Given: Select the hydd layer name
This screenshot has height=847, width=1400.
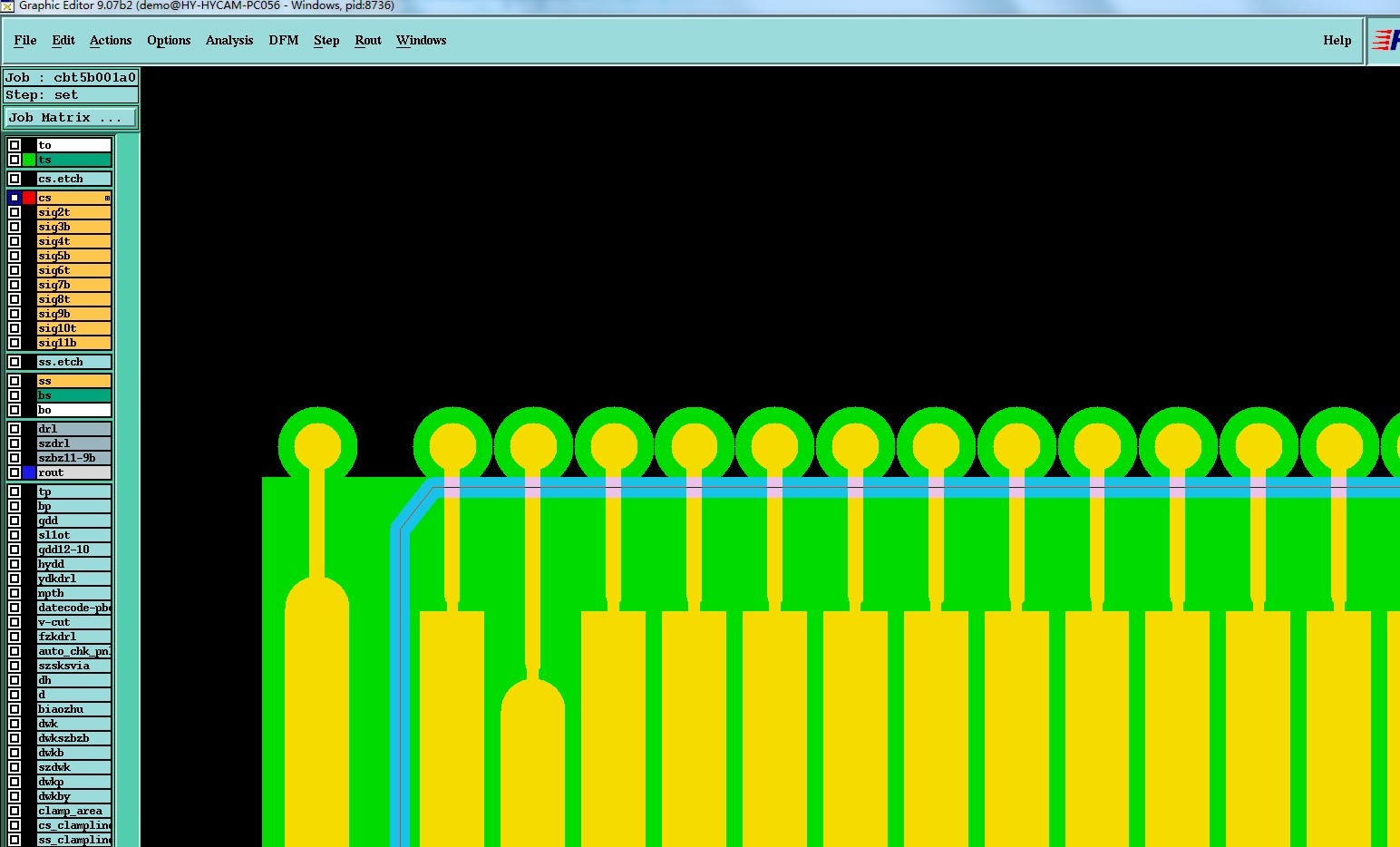Looking at the screenshot, I should tap(74, 564).
